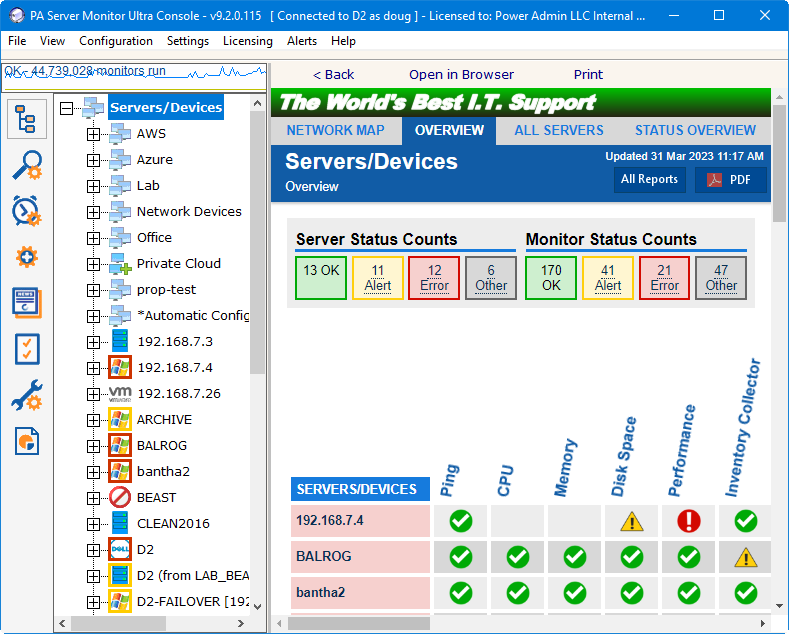Collapse the Servers/Devices root node

[x=67, y=108]
